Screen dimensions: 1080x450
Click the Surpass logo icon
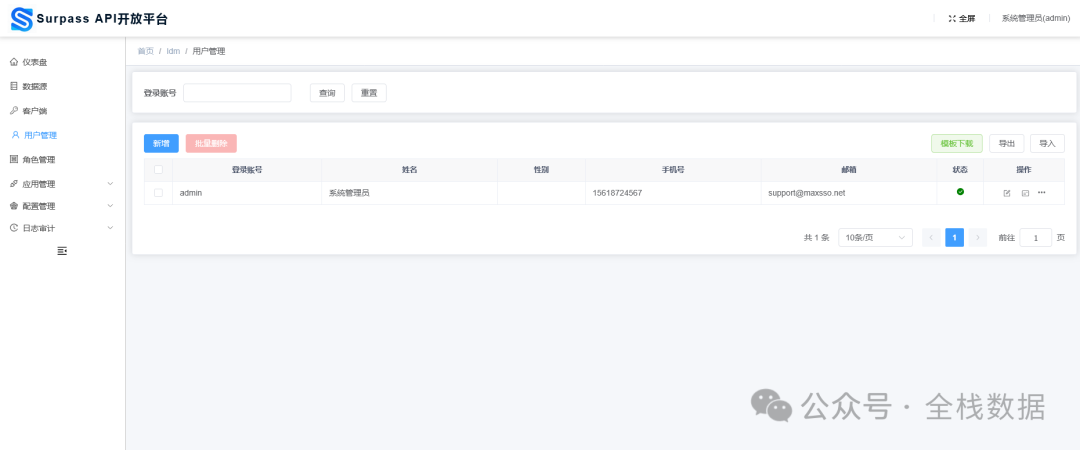pyautogui.click(x=21, y=18)
